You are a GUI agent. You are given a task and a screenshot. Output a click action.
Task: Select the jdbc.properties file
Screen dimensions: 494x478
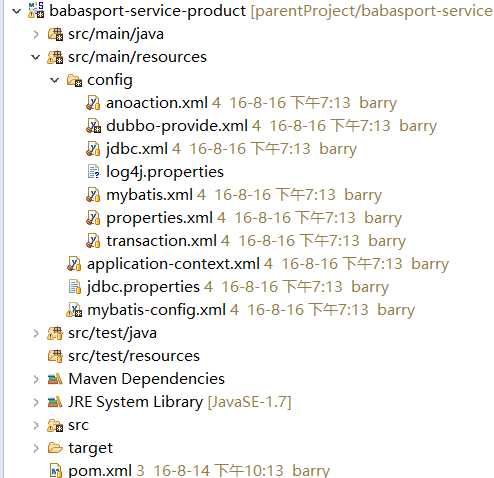(x=143, y=287)
